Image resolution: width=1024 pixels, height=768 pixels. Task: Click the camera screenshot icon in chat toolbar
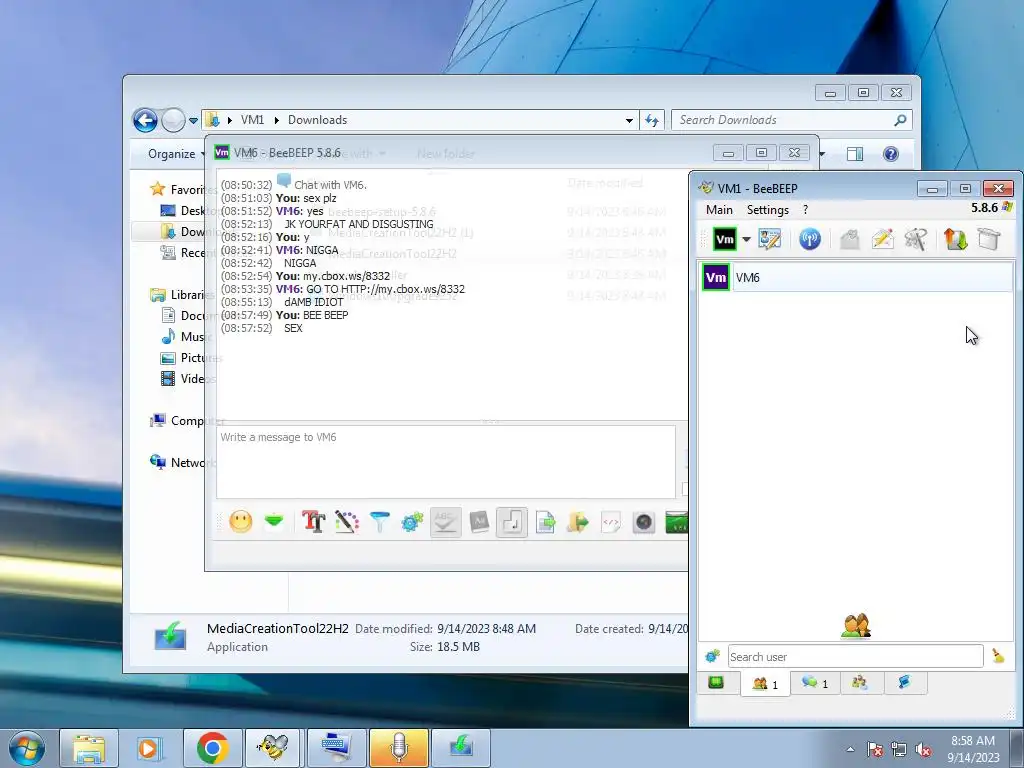point(644,522)
